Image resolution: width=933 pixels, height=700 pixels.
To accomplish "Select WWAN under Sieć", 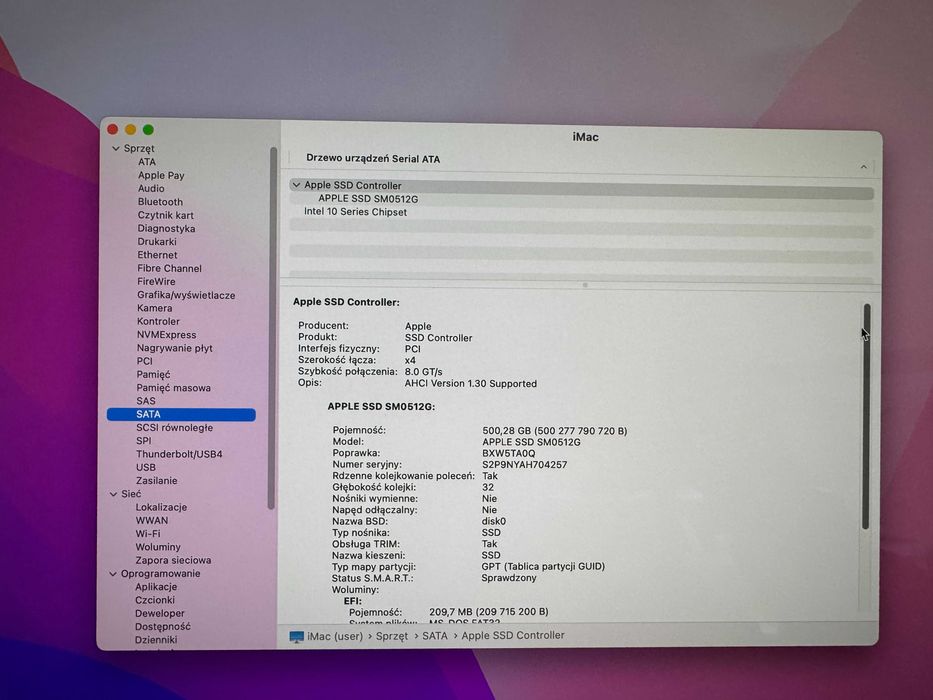I will (152, 520).
